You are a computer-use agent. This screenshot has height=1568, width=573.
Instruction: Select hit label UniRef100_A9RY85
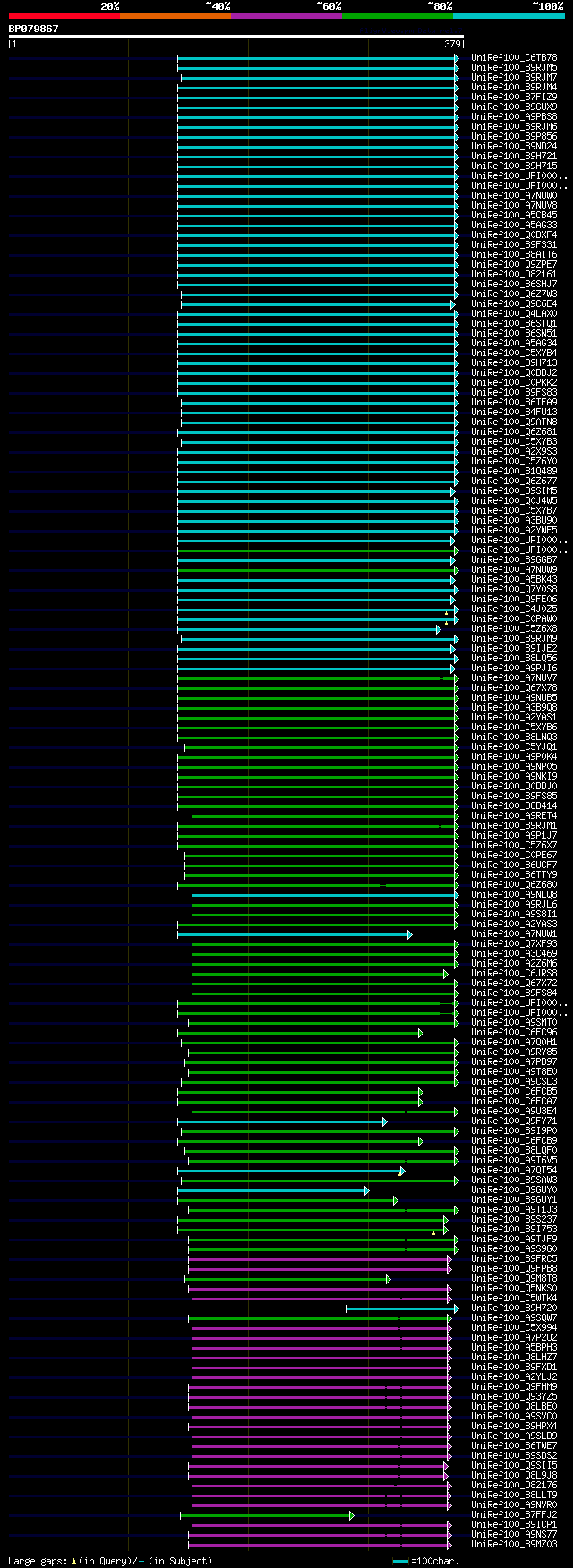514,1052
